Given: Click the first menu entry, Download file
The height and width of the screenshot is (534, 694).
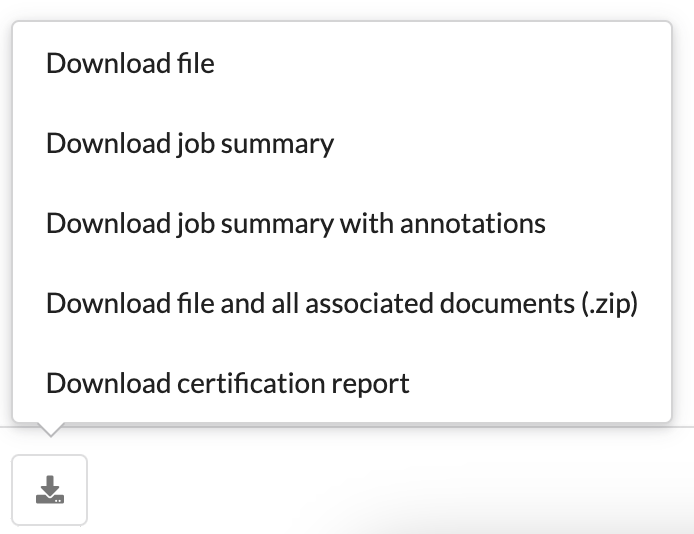Looking at the screenshot, I should pyautogui.click(x=342, y=63).
